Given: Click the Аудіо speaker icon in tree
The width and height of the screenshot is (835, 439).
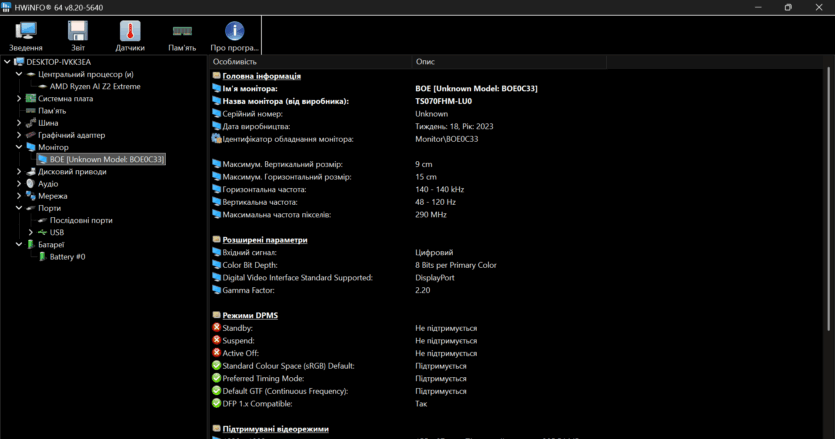Looking at the screenshot, I should point(30,184).
